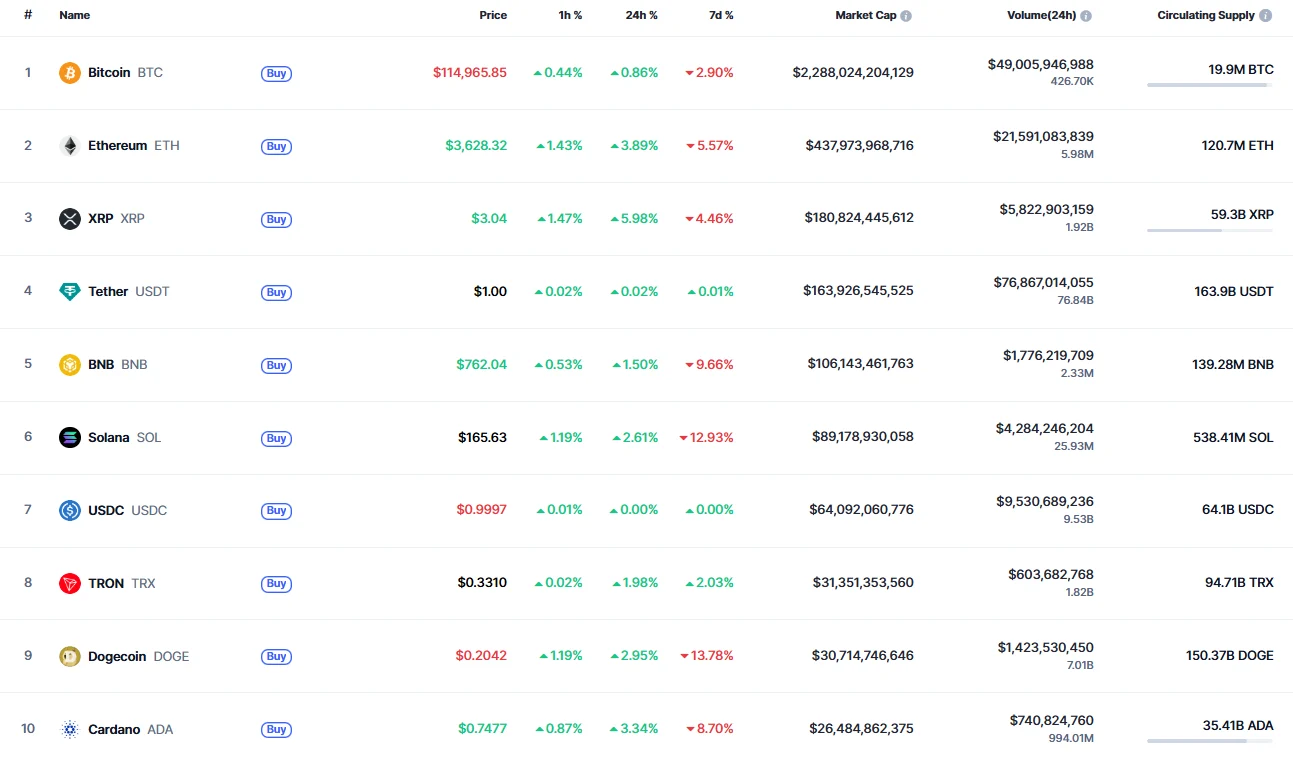Click the Circulating Supply info icon

point(1266,16)
